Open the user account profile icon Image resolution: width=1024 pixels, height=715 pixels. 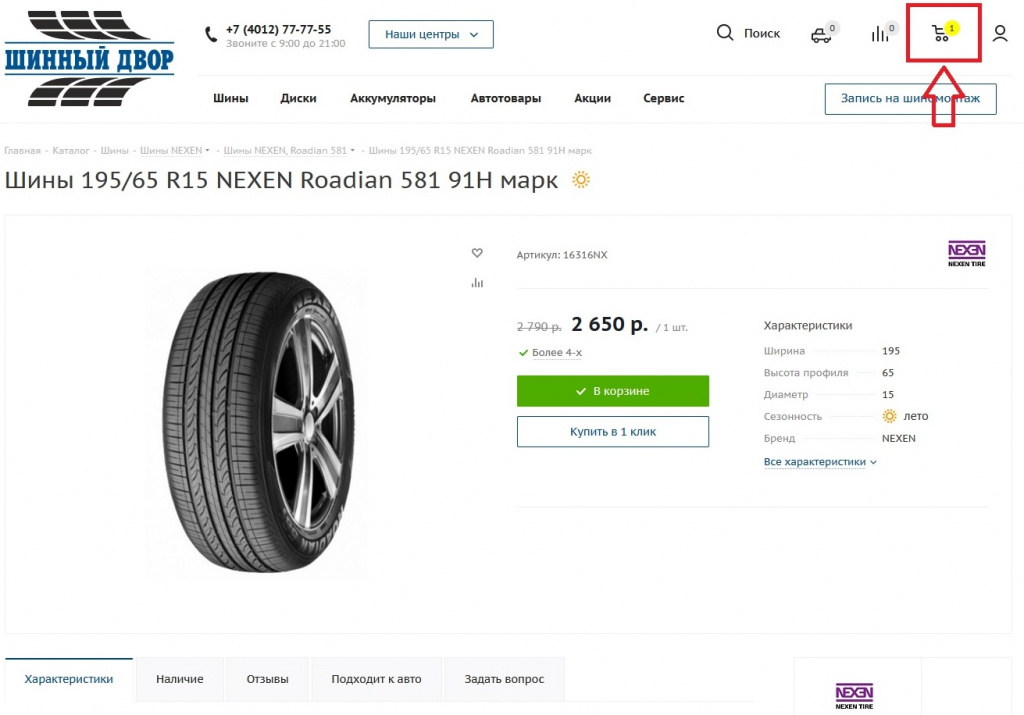point(1000,34)
